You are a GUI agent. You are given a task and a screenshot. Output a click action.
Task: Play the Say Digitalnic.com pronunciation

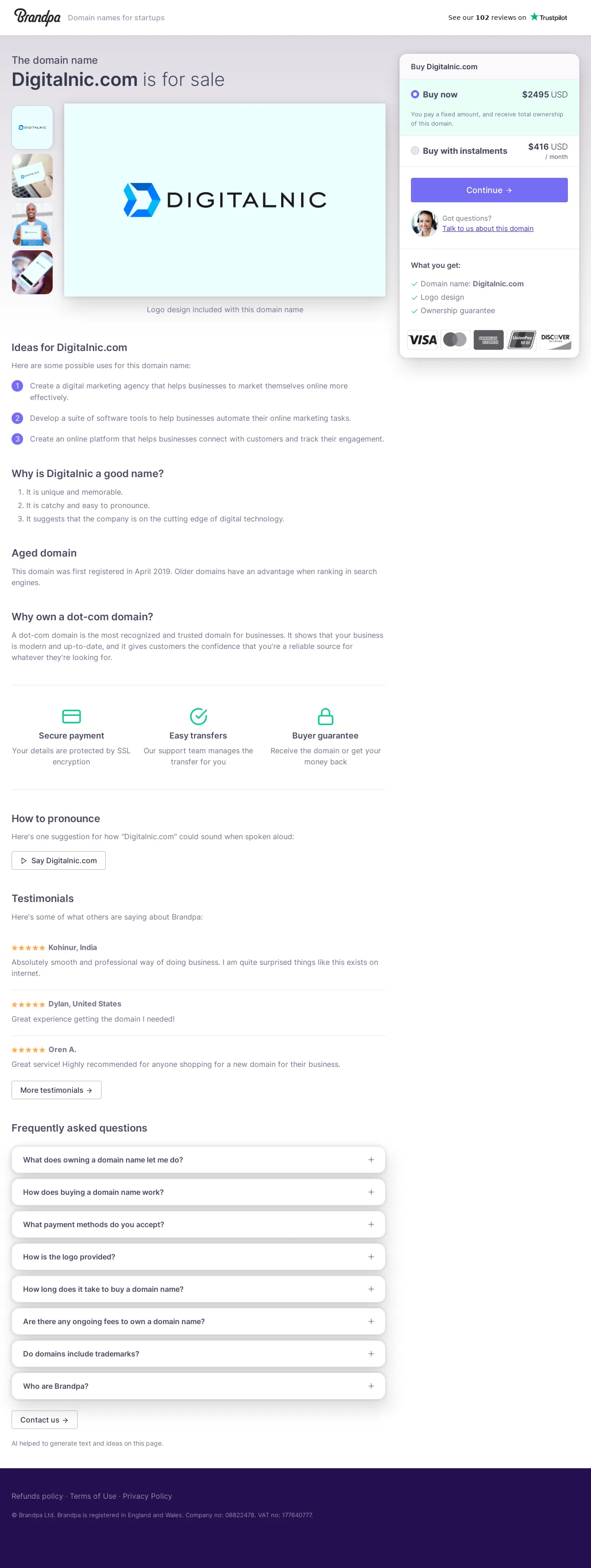pyautogui.click(x=59, y=860)
